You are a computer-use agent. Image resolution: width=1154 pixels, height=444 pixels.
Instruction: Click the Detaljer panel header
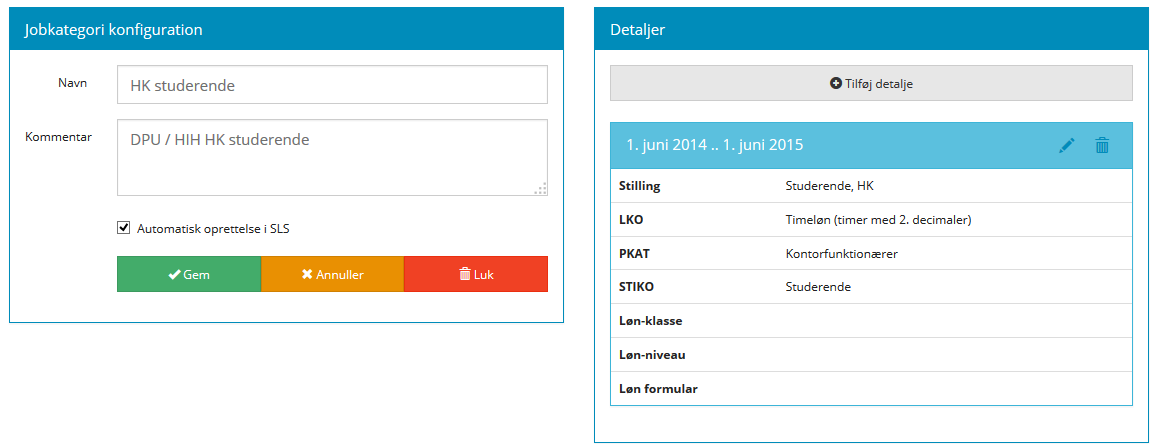[870, 30]
